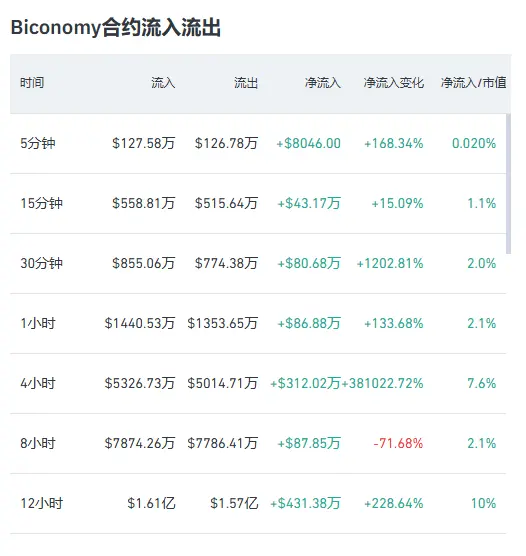Click the +381022.72% net inflow change

382,383
